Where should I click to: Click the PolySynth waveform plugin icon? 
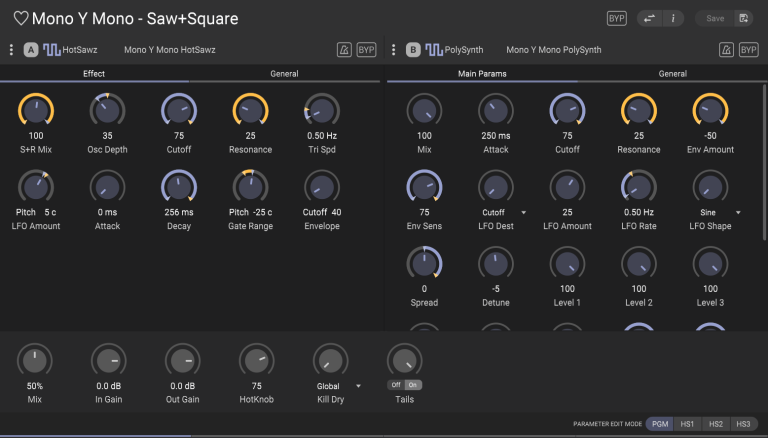pyautogui.click(x=433, y=49)
